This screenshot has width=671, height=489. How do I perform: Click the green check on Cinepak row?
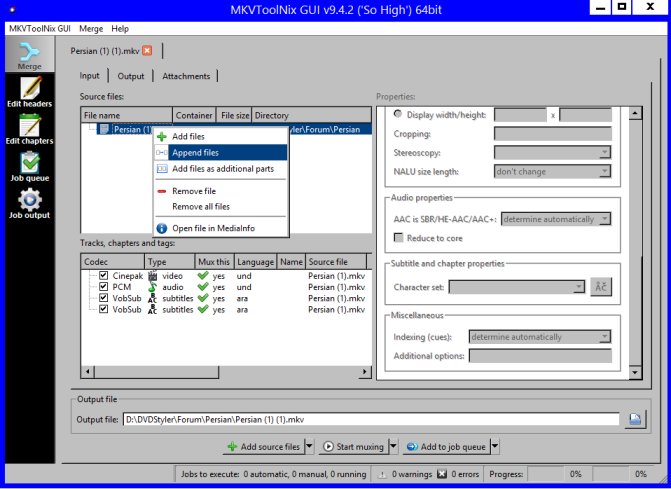point(203,276)
